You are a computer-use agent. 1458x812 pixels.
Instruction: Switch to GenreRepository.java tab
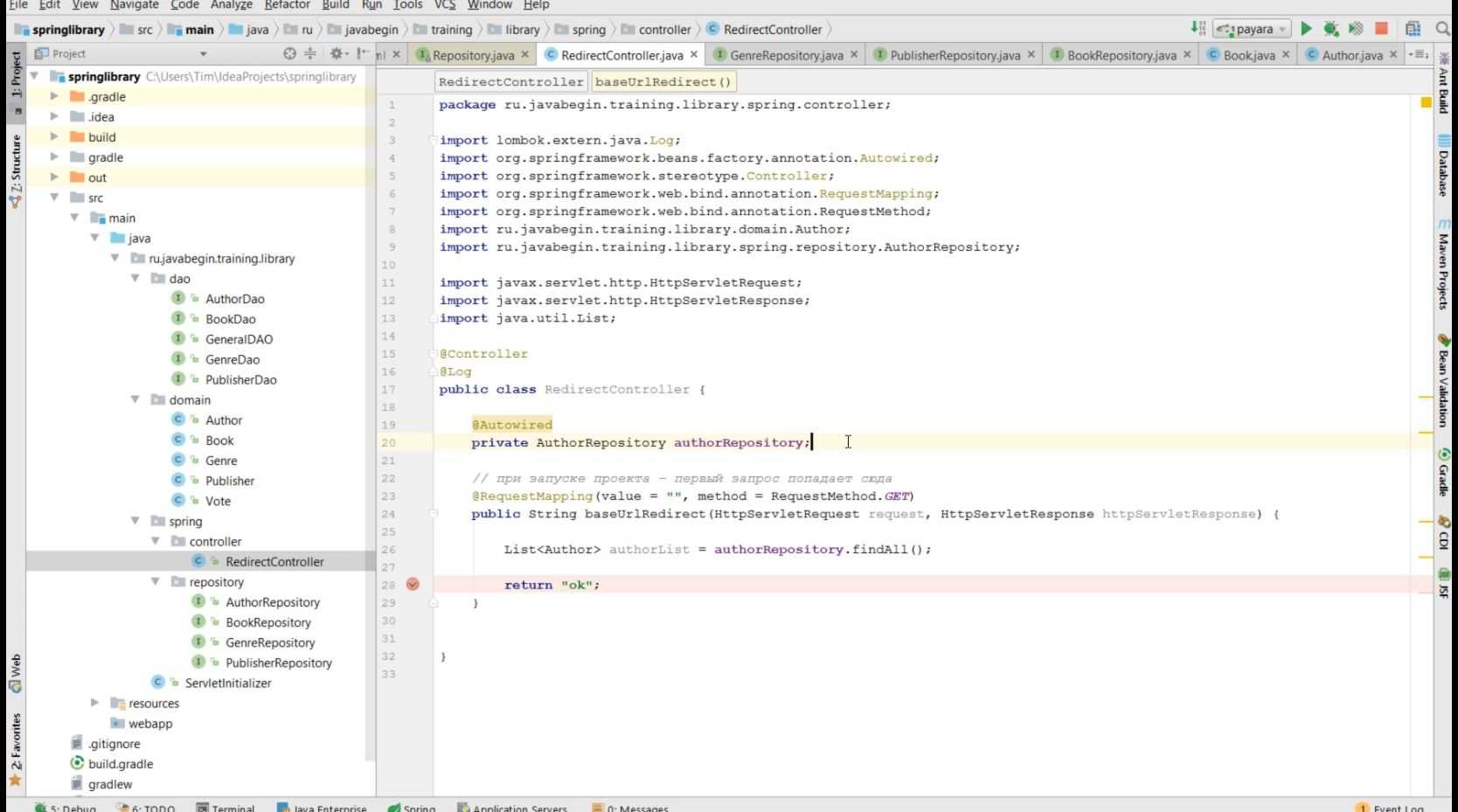click(x=787, y=55)
